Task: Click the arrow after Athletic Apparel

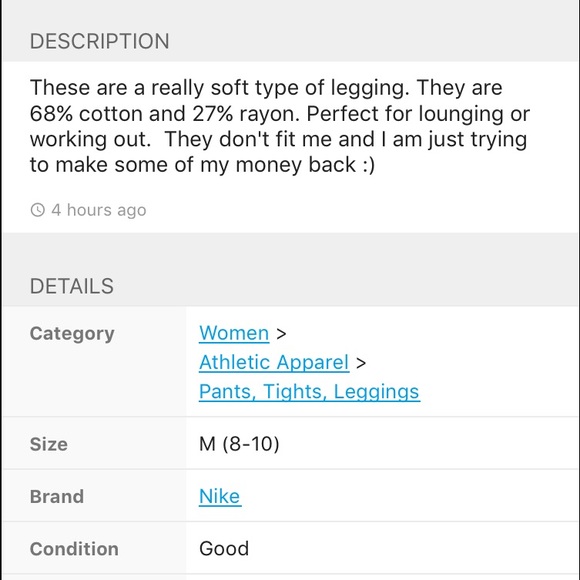Action: pos(361,363)
